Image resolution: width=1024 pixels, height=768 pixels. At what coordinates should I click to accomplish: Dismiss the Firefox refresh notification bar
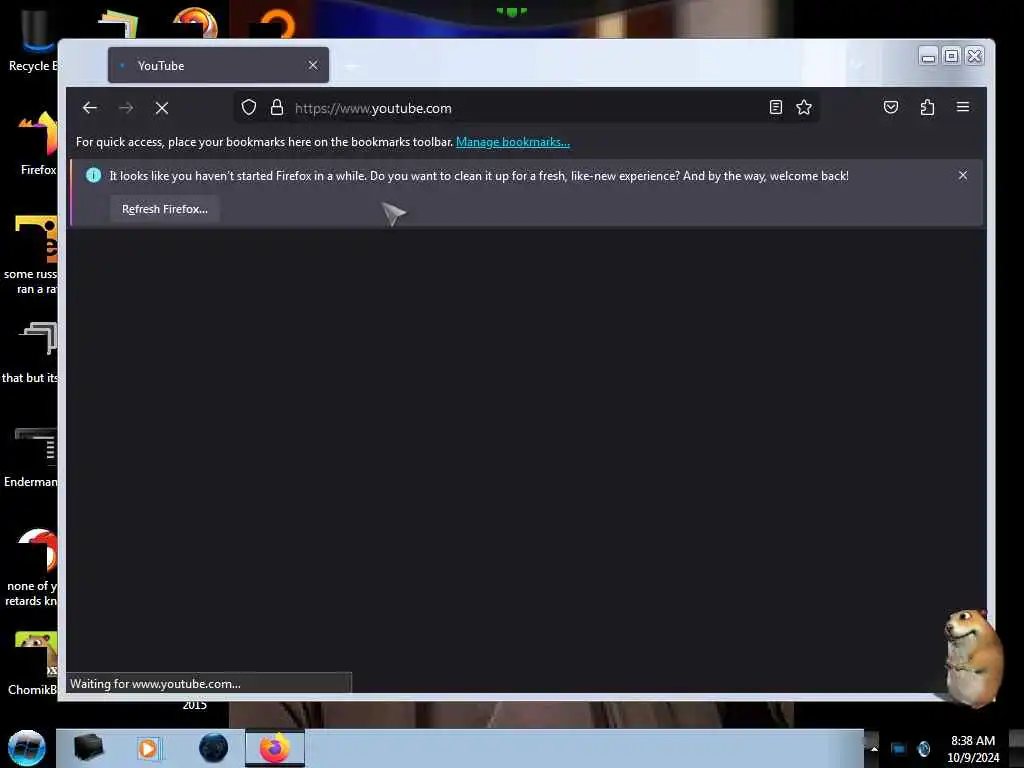pos(963,175)
